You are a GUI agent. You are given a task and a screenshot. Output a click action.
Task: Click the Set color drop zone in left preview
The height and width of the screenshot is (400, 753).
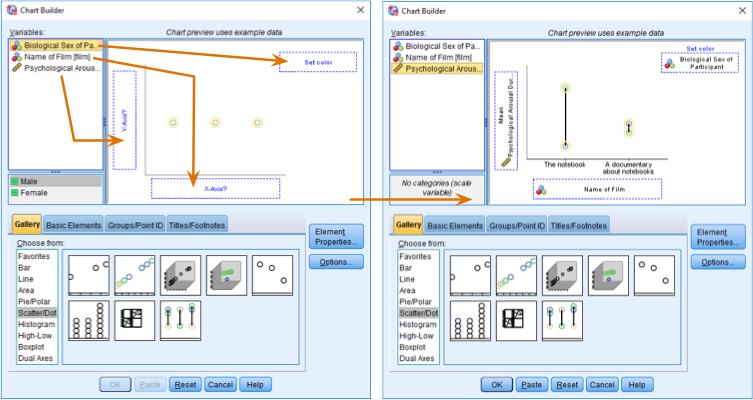pyautogui.click(x=317, y=62)
